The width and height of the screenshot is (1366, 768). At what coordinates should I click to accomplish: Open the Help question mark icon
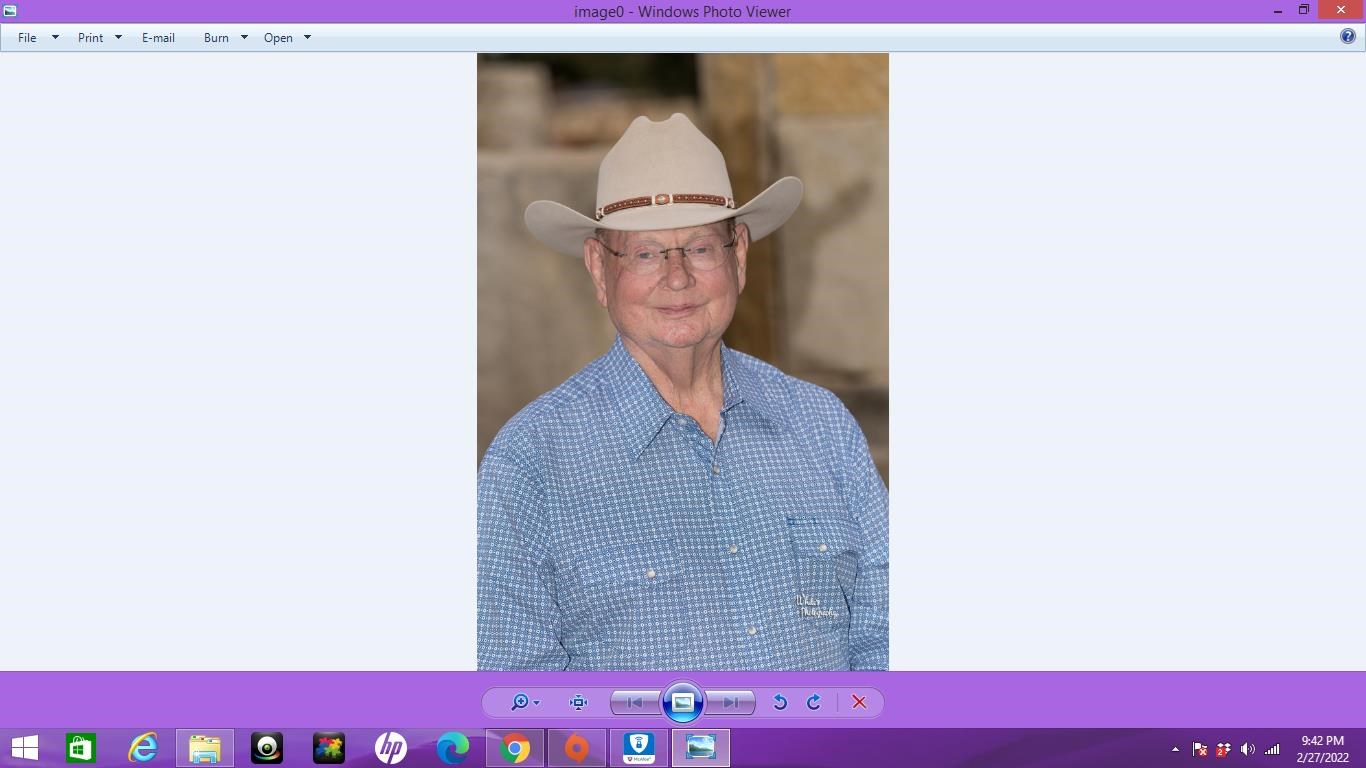point(1348,37)
